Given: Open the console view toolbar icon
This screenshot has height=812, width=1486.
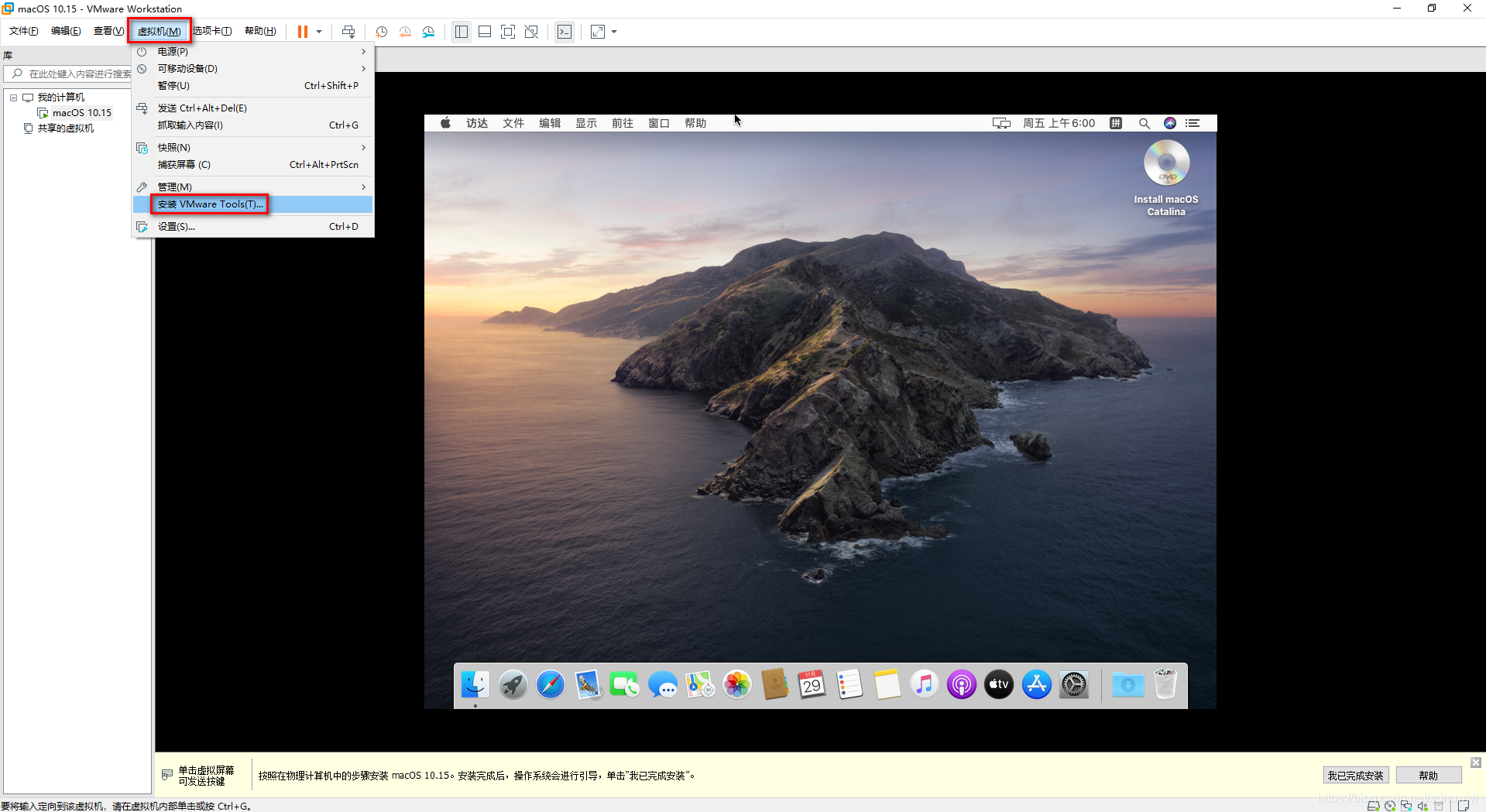Looking at the screenshot, I should pyautogui.click(x=565, y=32).
